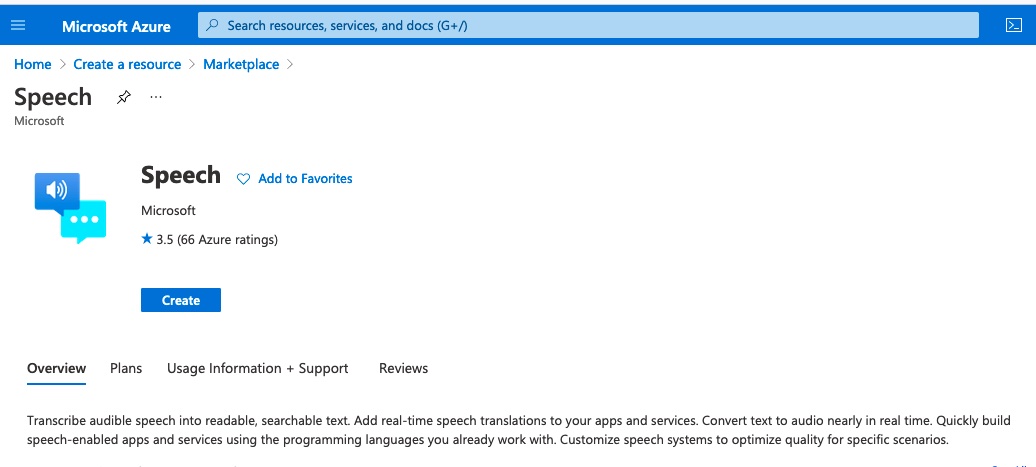Select the Overview tab

(x=56, y=369)
